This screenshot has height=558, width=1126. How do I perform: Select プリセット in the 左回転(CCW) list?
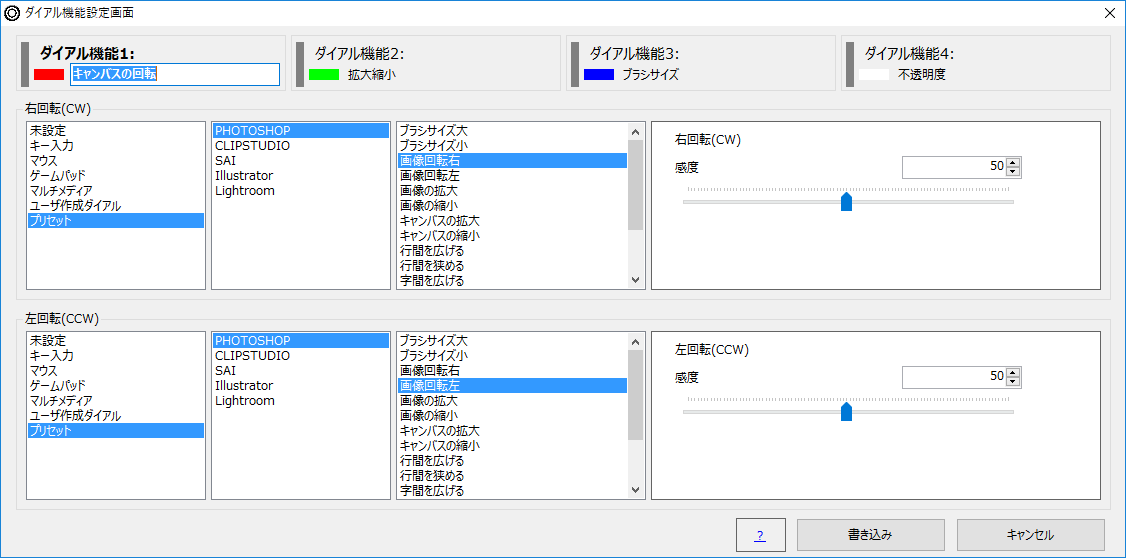[116, 430]
